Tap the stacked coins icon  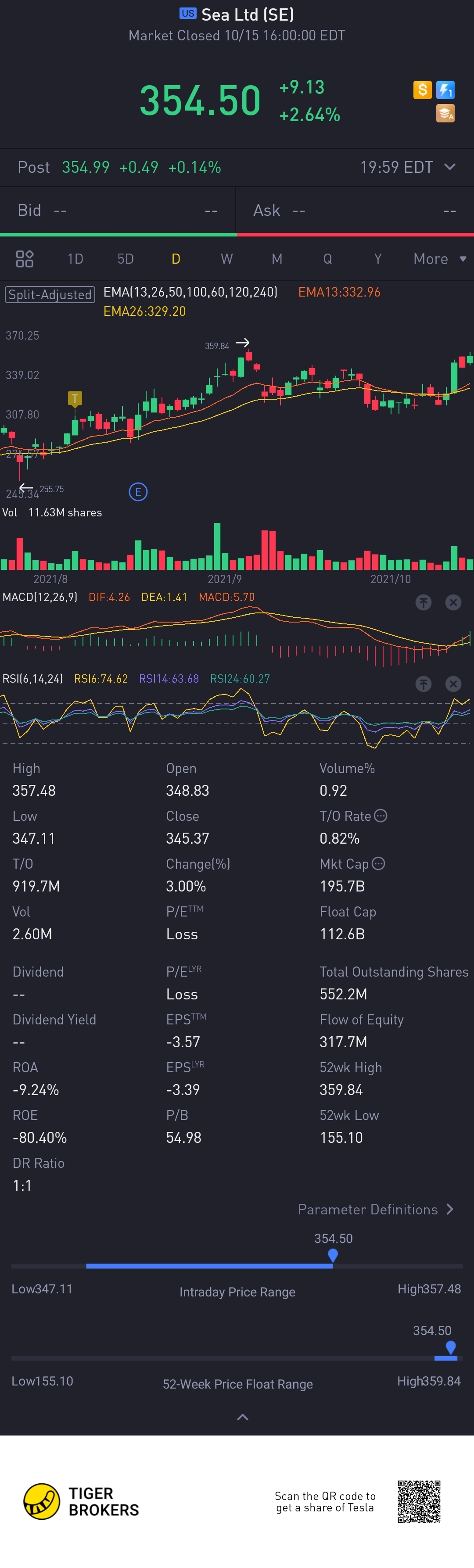point(445,113)
